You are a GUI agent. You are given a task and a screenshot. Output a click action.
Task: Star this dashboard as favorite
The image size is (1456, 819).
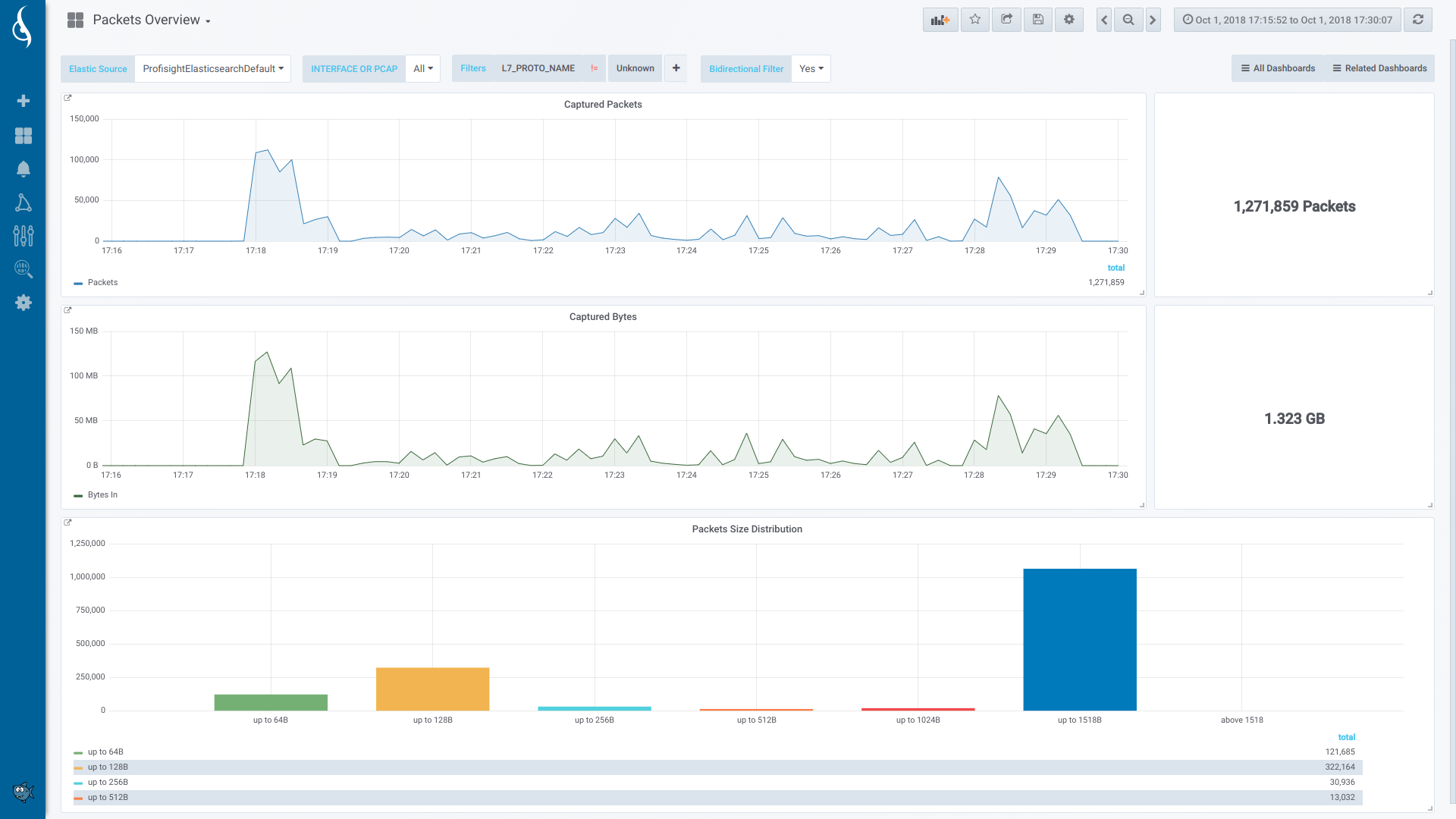tap(975, 20)
